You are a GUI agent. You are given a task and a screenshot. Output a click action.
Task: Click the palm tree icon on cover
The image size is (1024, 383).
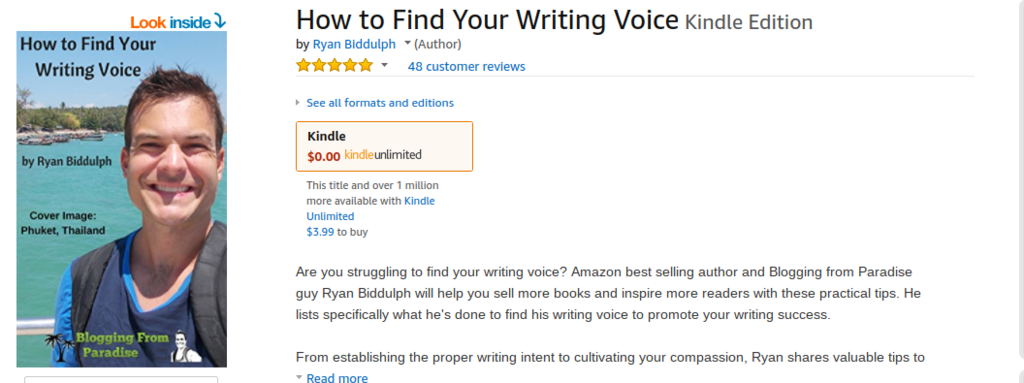59,347
